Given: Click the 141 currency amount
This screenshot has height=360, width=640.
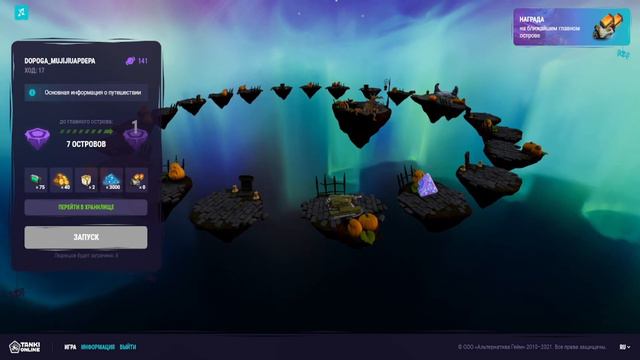Looking at the screenshot, I should [143, 61].
